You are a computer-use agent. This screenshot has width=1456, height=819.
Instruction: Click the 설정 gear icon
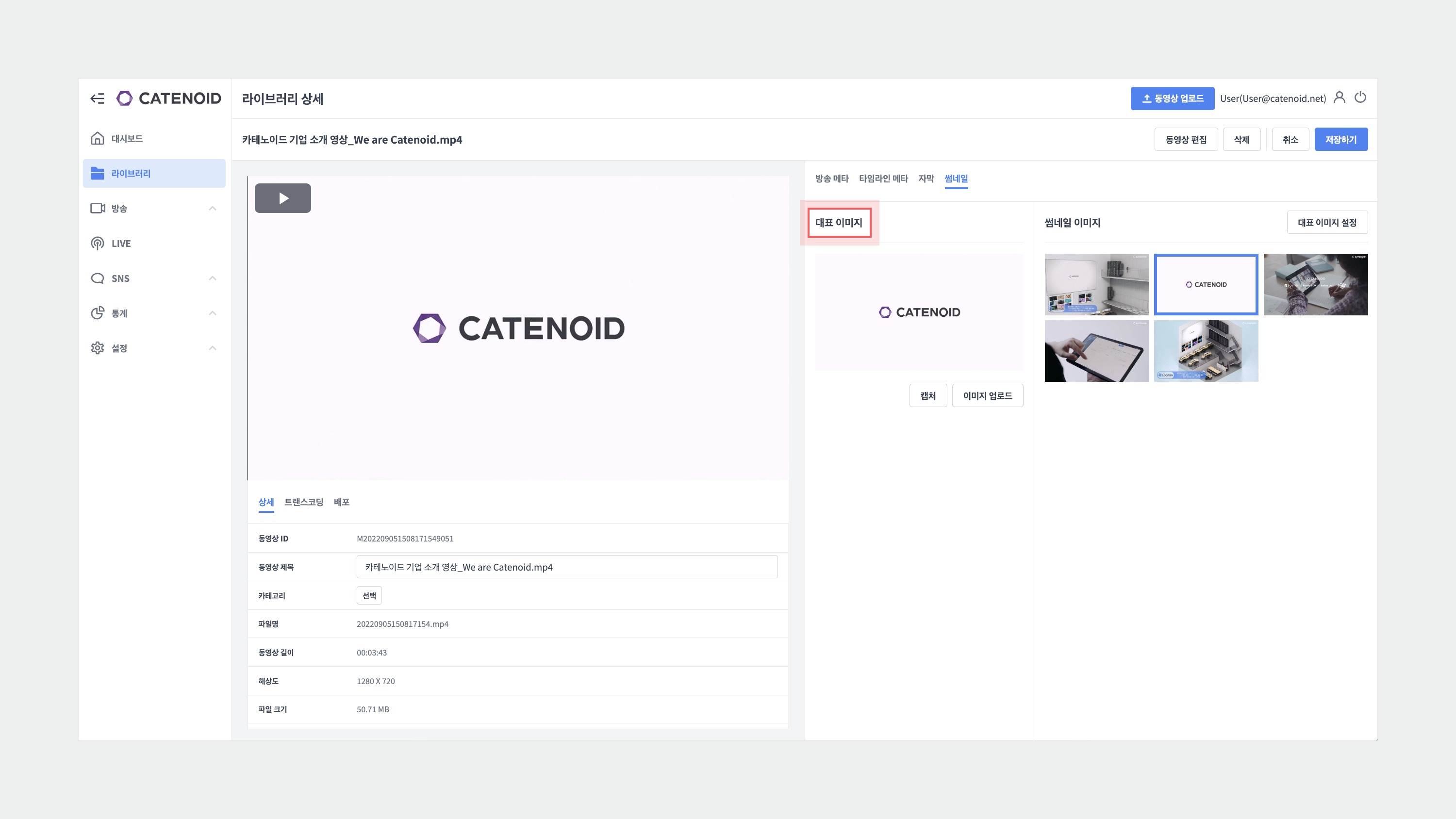pyautogui.click(x=97, y=348)
